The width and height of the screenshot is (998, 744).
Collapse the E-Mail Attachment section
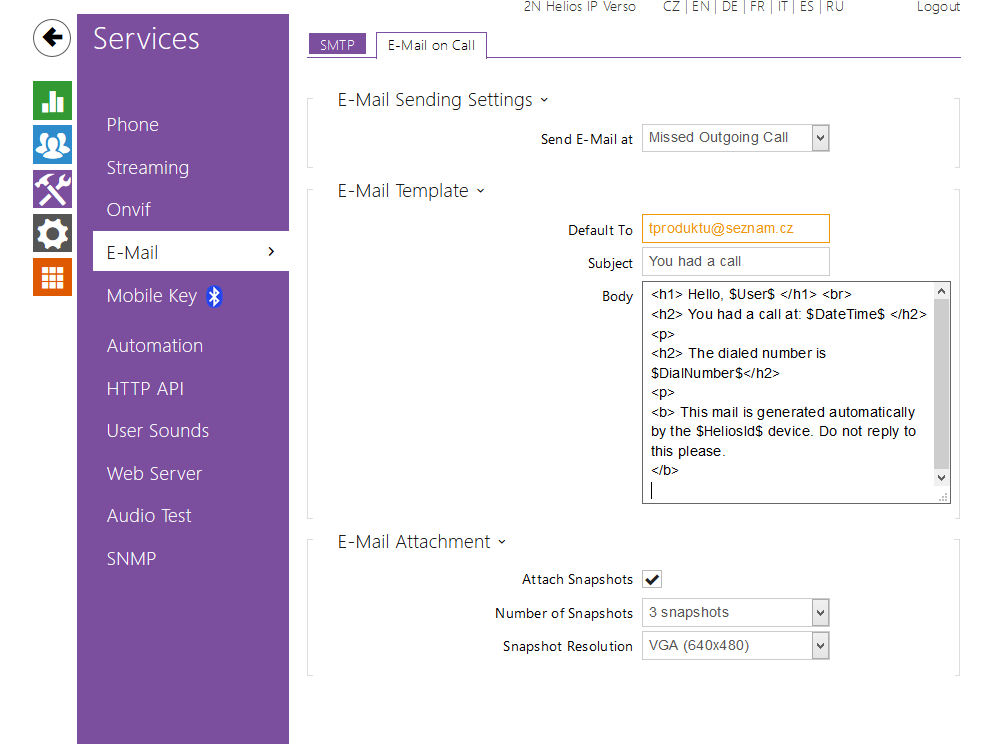502,542
